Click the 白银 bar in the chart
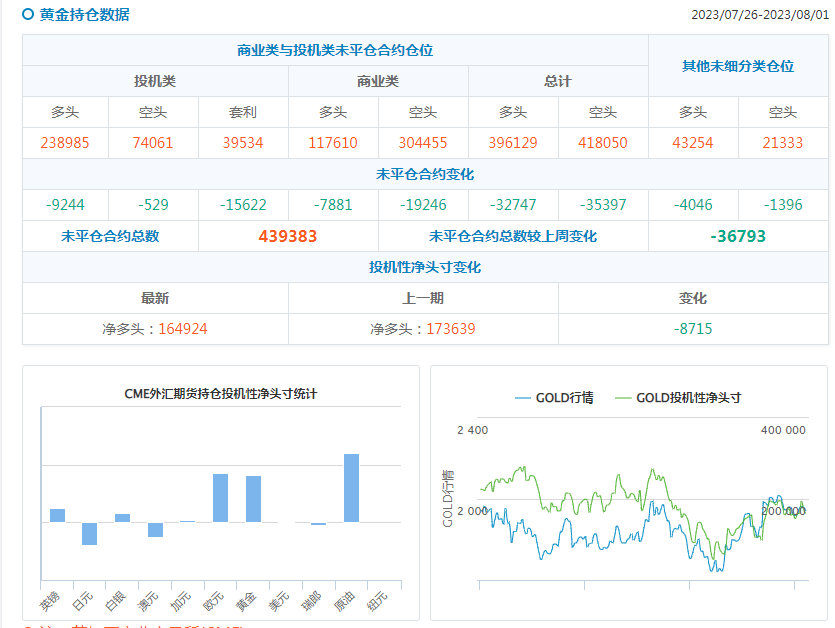Viewport: 835px width, 628px height. point(122,517)
